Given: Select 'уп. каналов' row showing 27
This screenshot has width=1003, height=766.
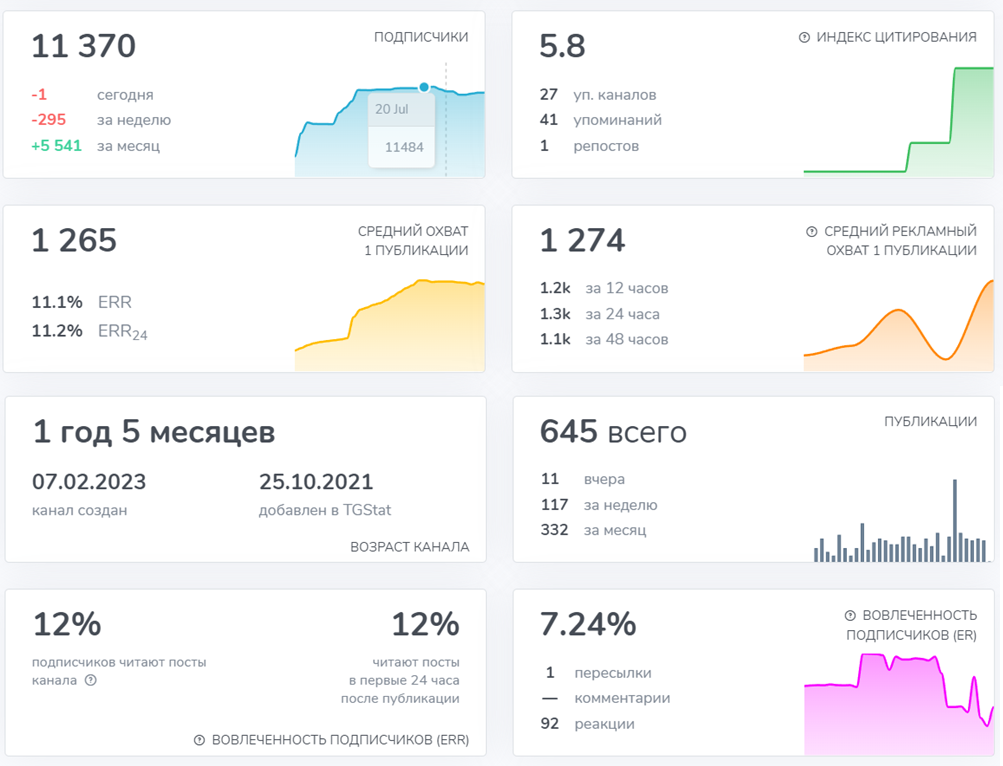Looking at the screenshot, I should click(598, 95).
